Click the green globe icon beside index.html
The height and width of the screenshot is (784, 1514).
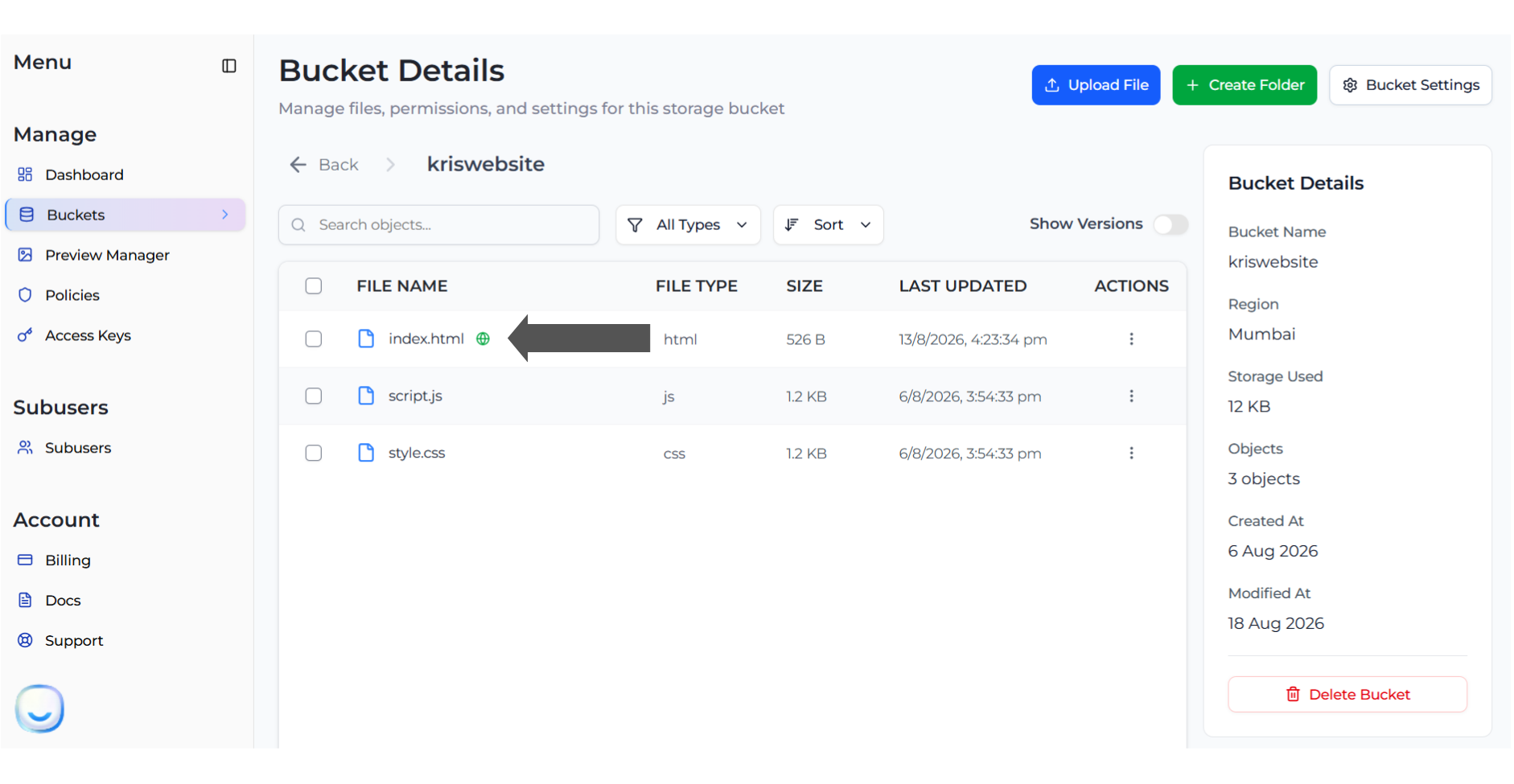point(483,339)
